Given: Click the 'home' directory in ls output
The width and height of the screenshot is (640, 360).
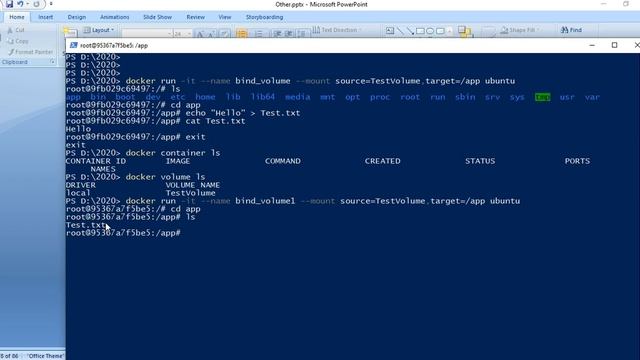Looking at the screenshot, I should click(205, 97).
